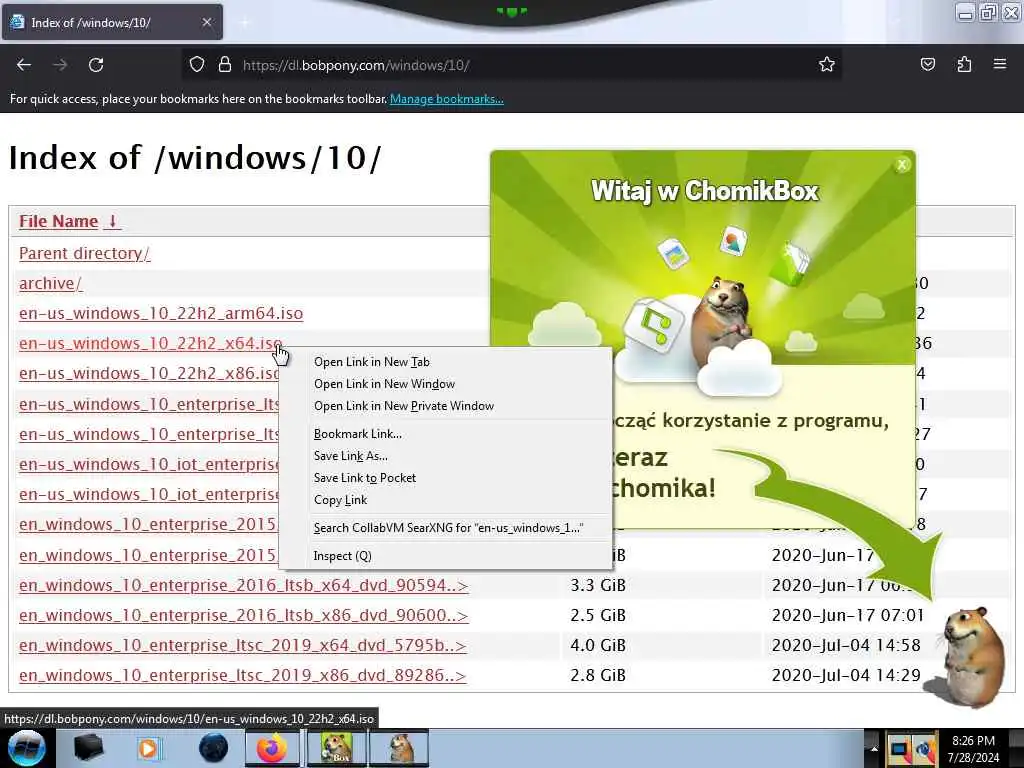Download en-us_windows_10_22h2_arm64.iso
This screenshot has width=1024, height=768.
[x=161, y=313]
